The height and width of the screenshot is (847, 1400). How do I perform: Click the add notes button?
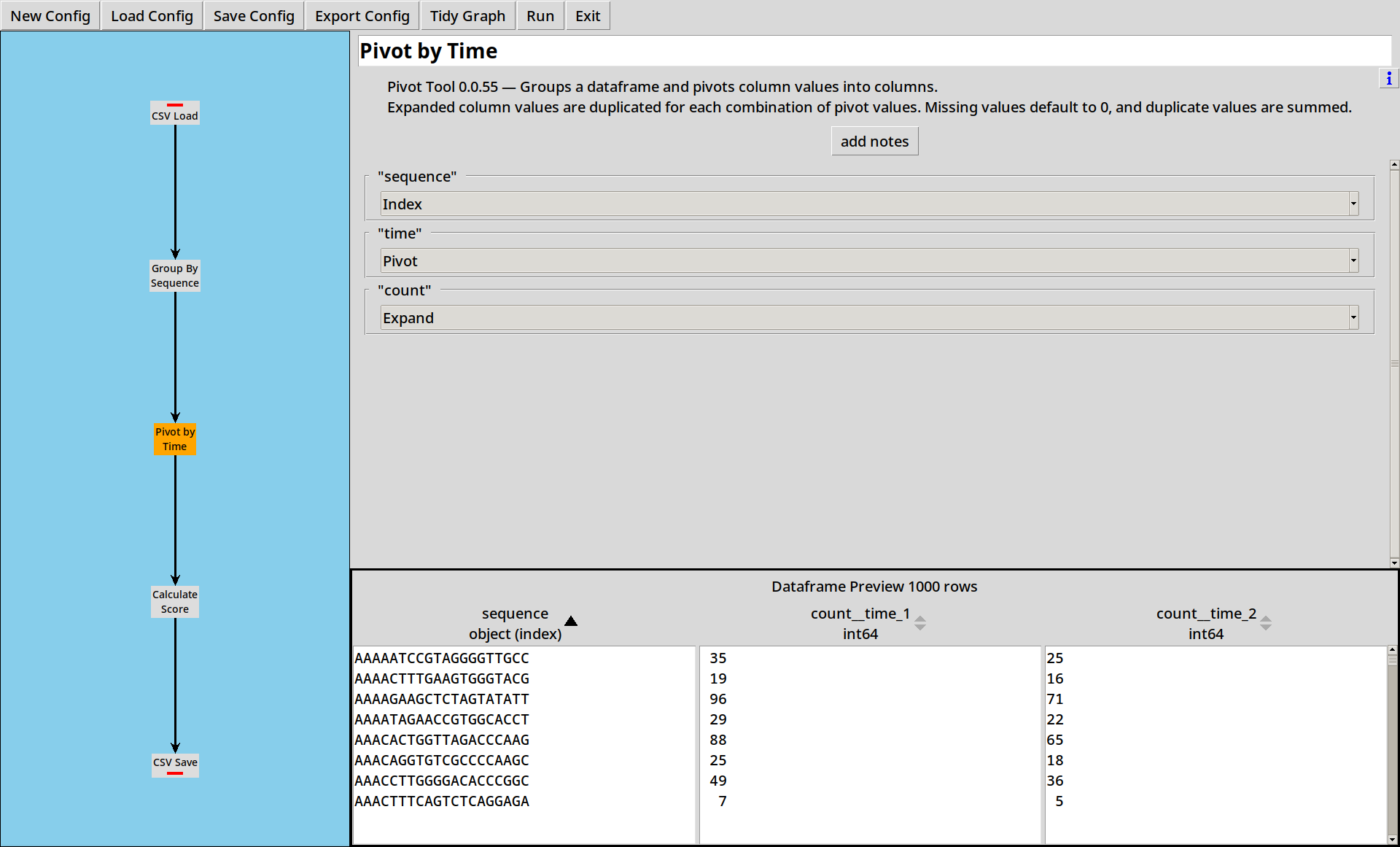click(x=874, y=142)
